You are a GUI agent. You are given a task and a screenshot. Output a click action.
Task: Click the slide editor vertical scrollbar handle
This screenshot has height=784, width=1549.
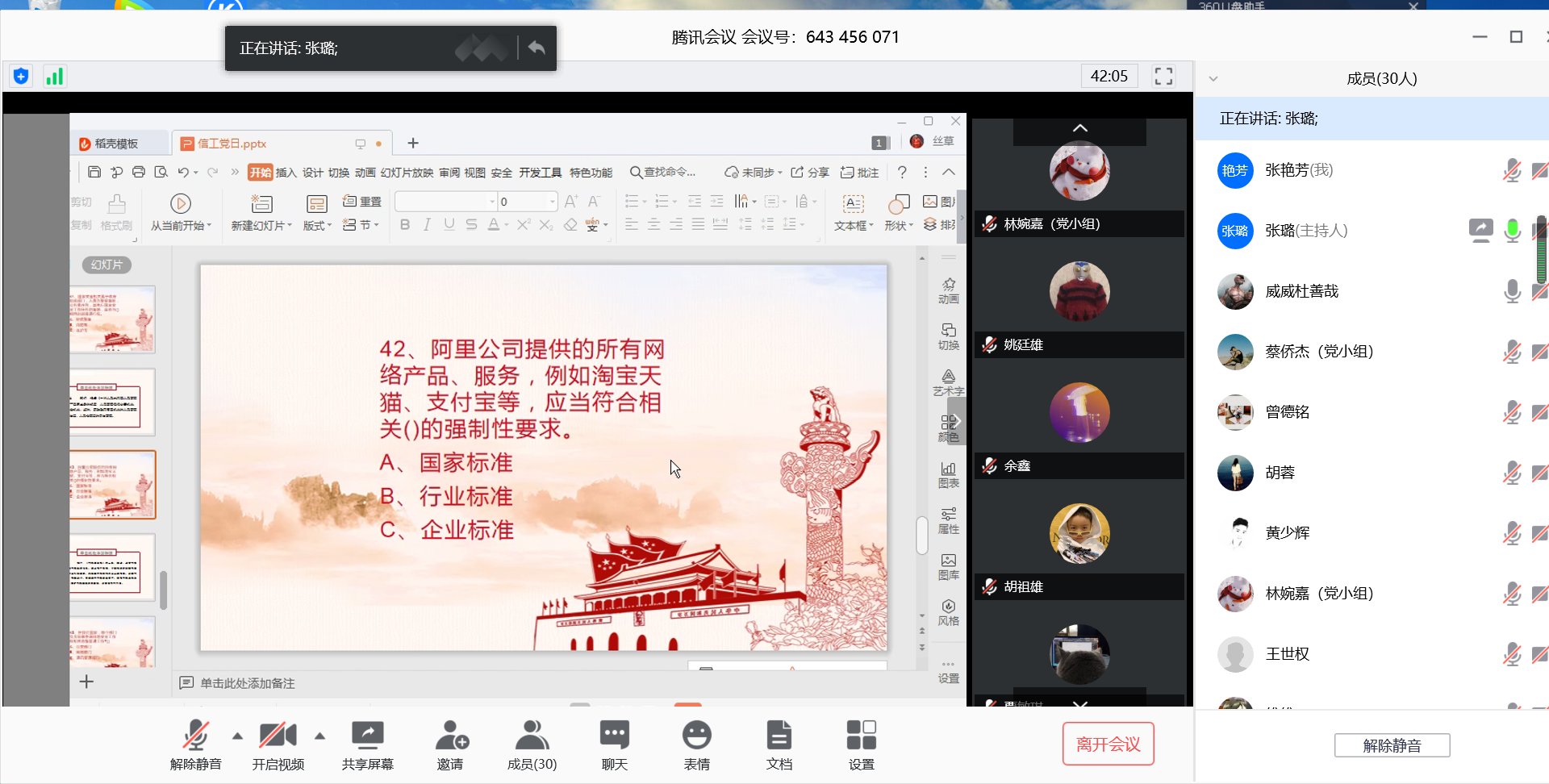[x=921, y=535]
